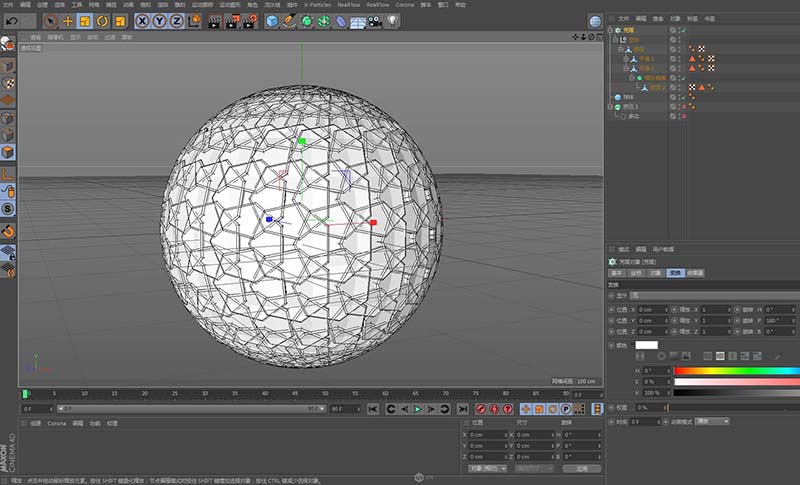Image resolution: width=800 pixels, height=485 pixels.
Task: Toggle the color parameter keyframe circle
Action: (611, 345)
